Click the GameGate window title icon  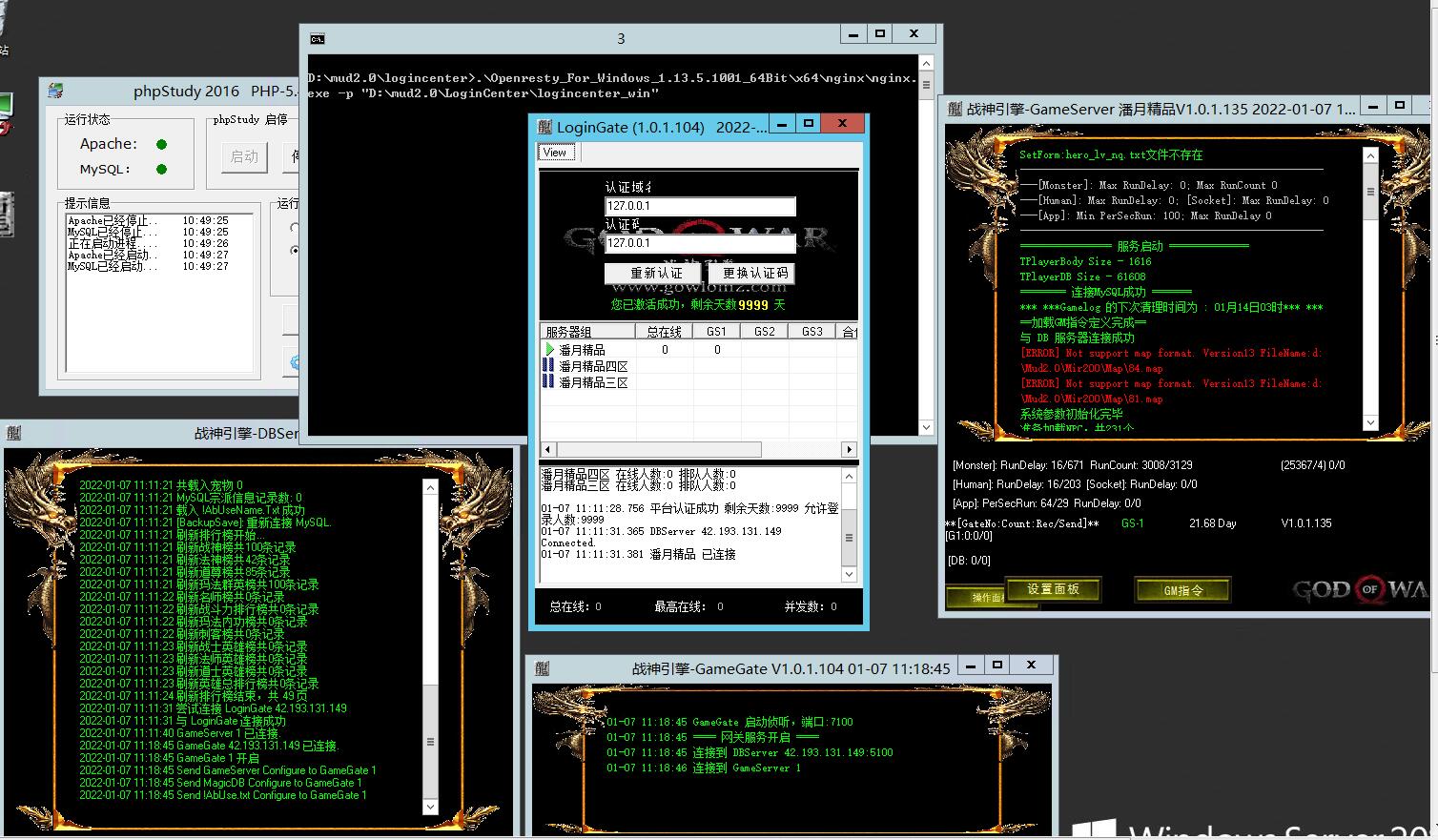point(543,668)
